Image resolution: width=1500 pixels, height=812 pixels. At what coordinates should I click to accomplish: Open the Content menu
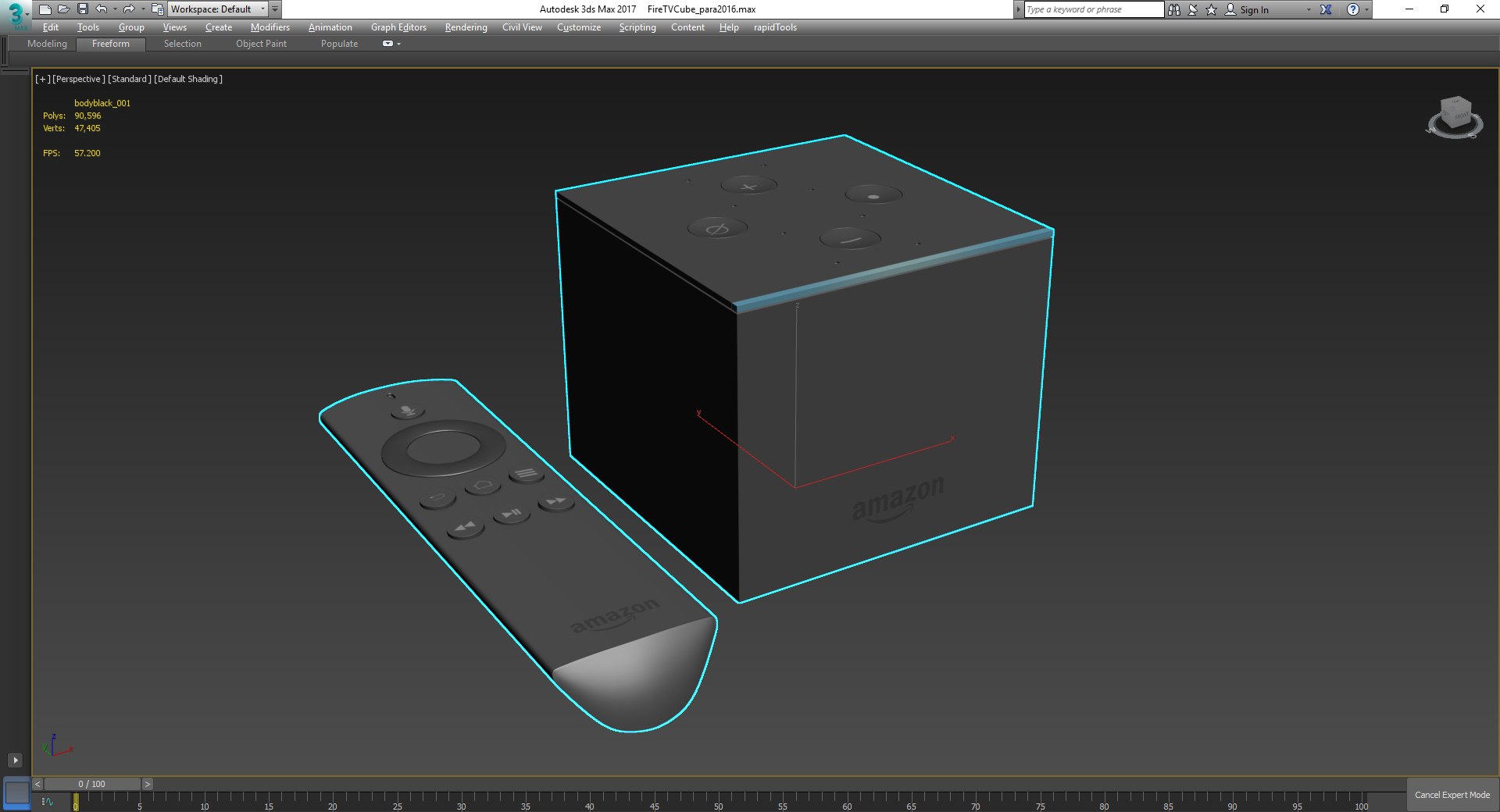pyautogui.click(x=687, y=27)
